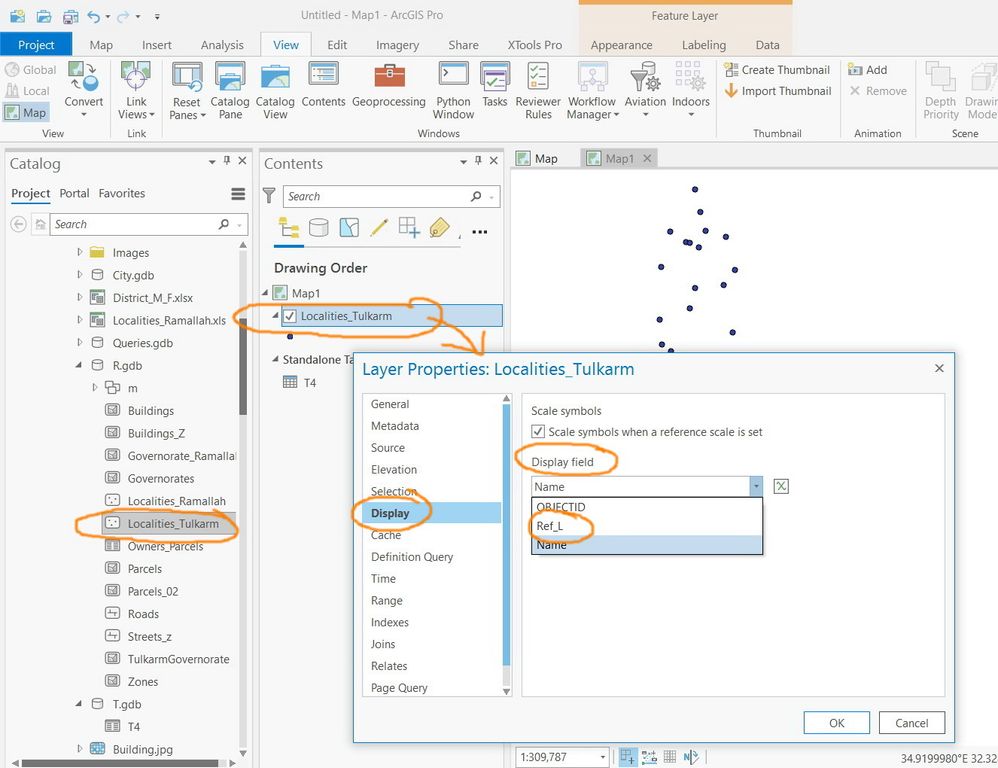Image resolution: width=998 pixels, height=768 pixels.
Task: List by Labeling tag icon in Contents
Action: 439,227
